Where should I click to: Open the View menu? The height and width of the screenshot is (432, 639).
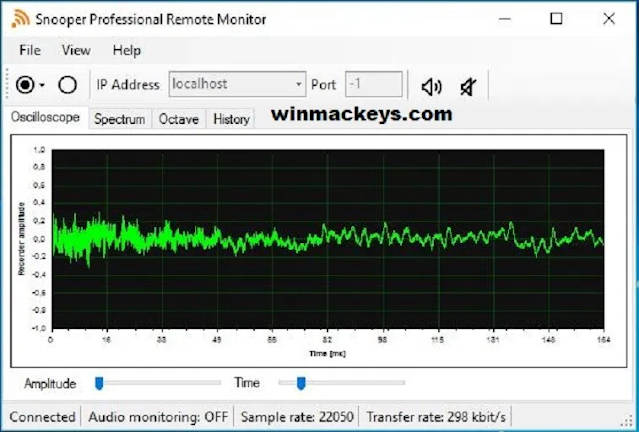pos(76,50)
